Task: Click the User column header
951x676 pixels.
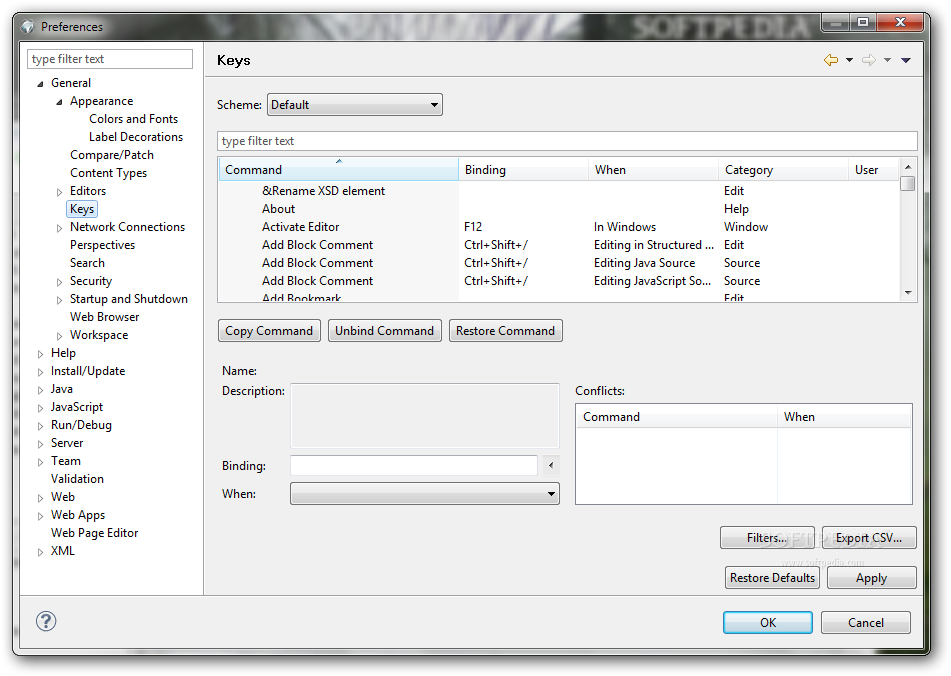Action: [873, 170]
